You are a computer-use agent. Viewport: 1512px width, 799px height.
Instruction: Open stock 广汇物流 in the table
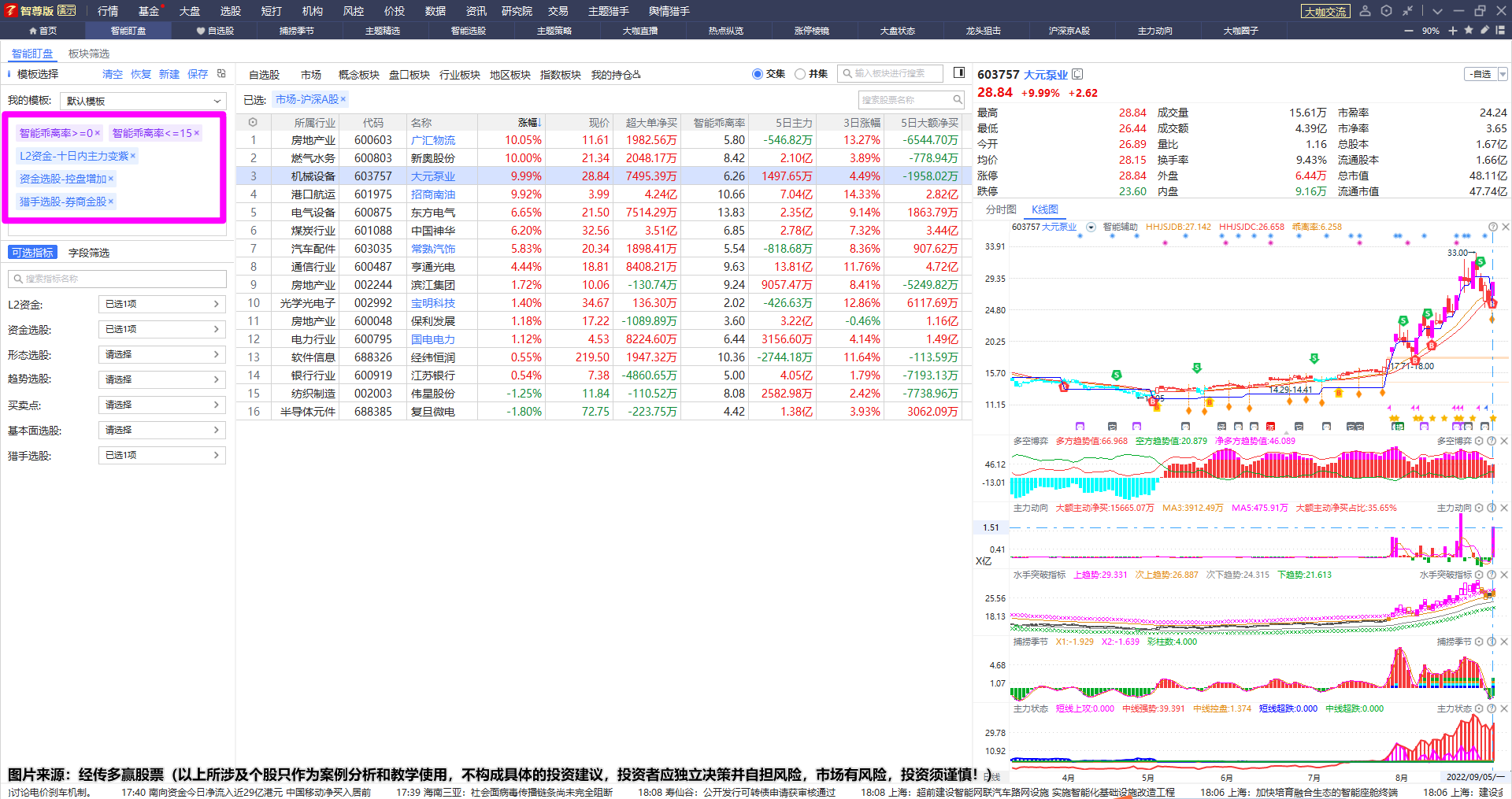coord(433,140)
